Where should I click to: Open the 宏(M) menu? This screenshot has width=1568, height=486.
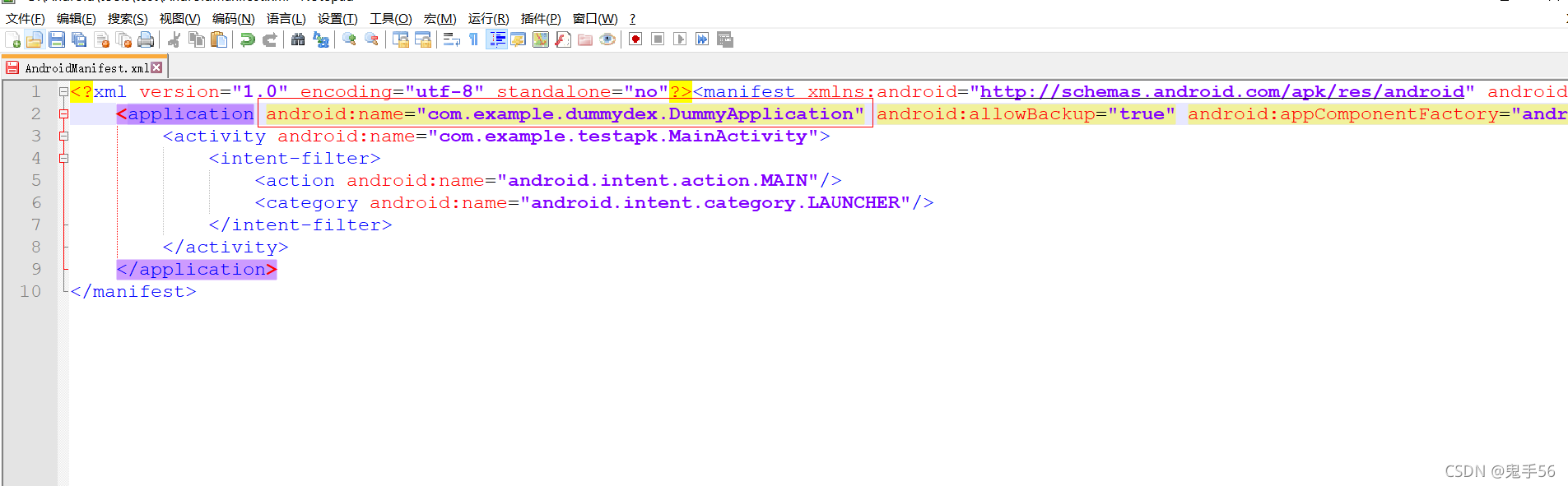[x=440, y=18]
